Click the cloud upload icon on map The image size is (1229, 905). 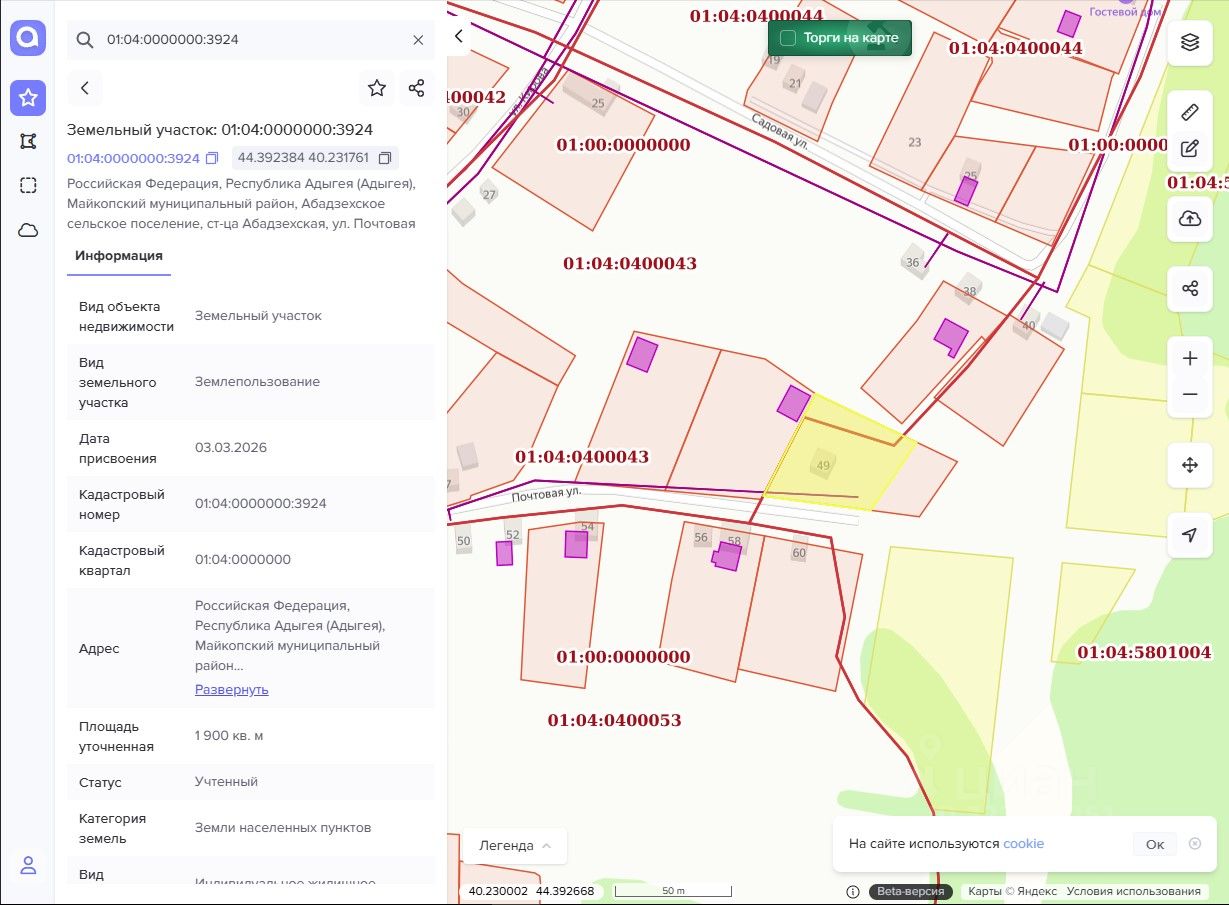[1189, 219]
